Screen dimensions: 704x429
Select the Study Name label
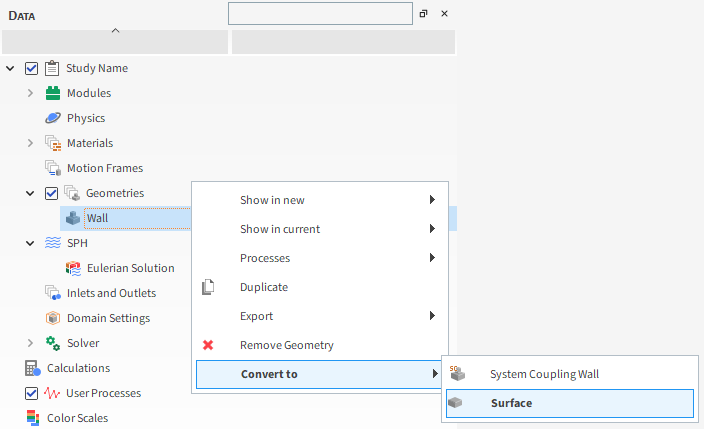(97, 68)
